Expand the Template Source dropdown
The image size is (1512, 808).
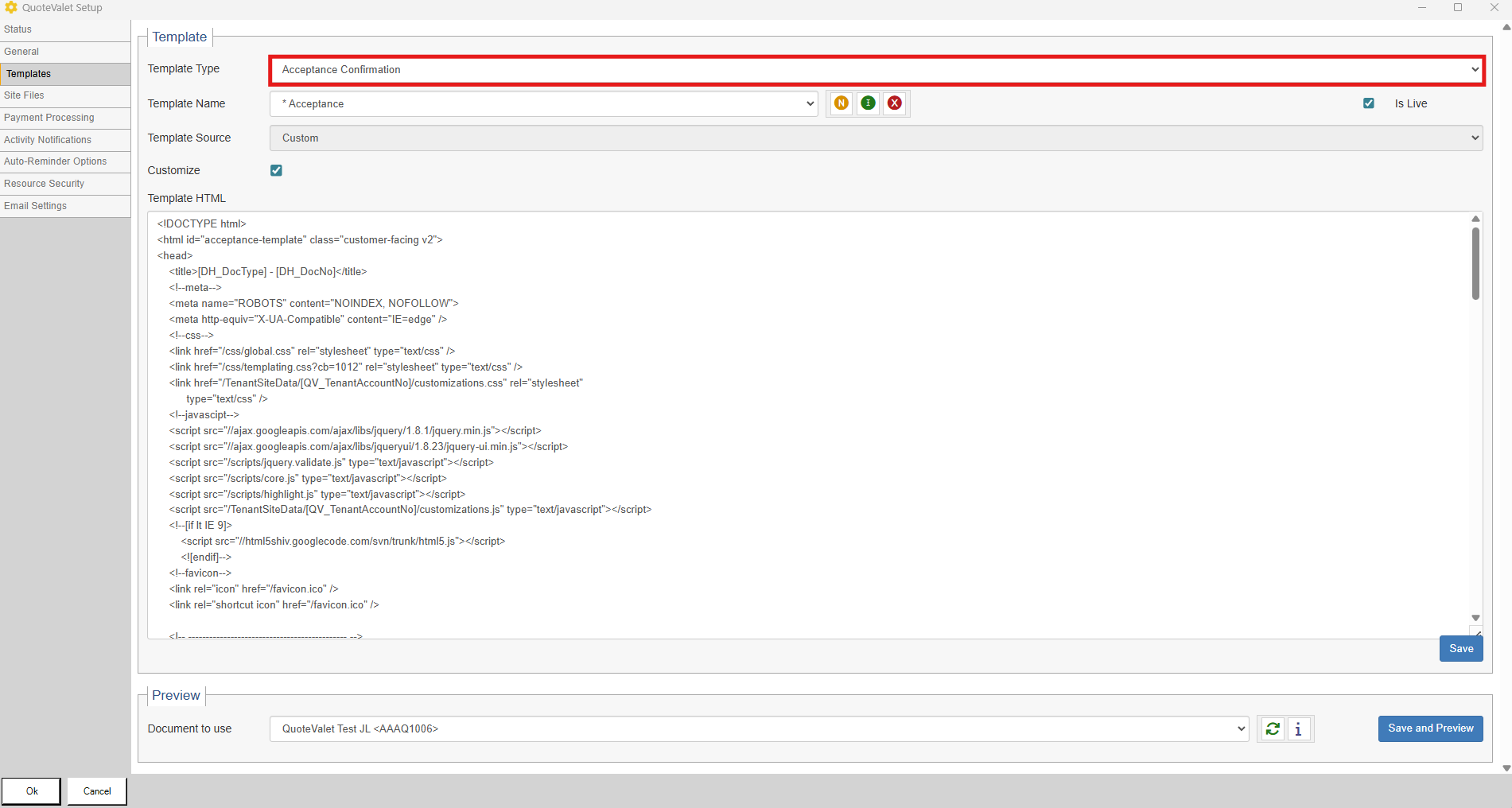876,138
